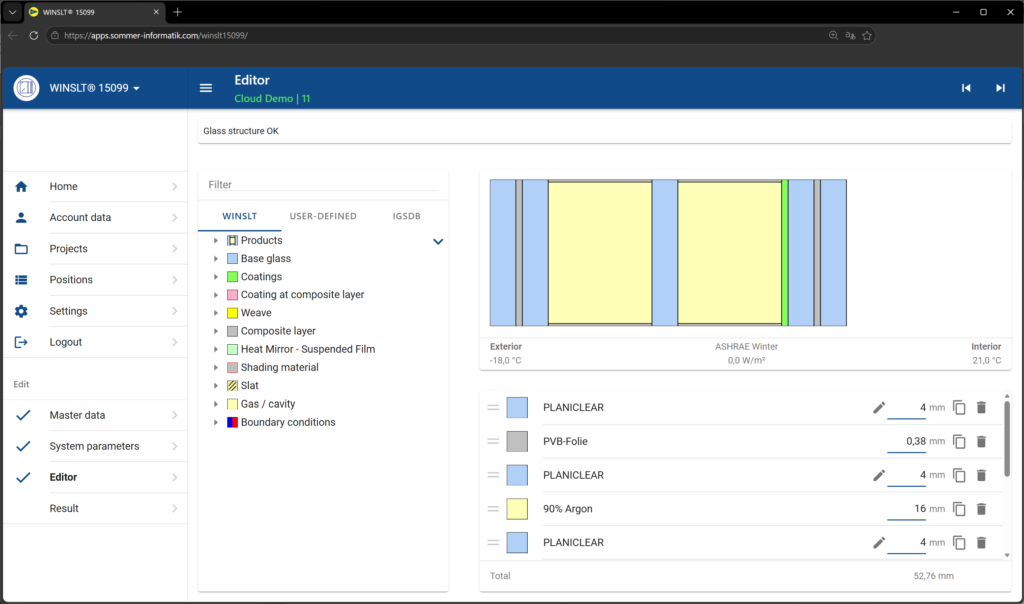Edit the first PLANICLEAR layer with pencil
The width and height of the screenshot is (1024, 604).
879,407
